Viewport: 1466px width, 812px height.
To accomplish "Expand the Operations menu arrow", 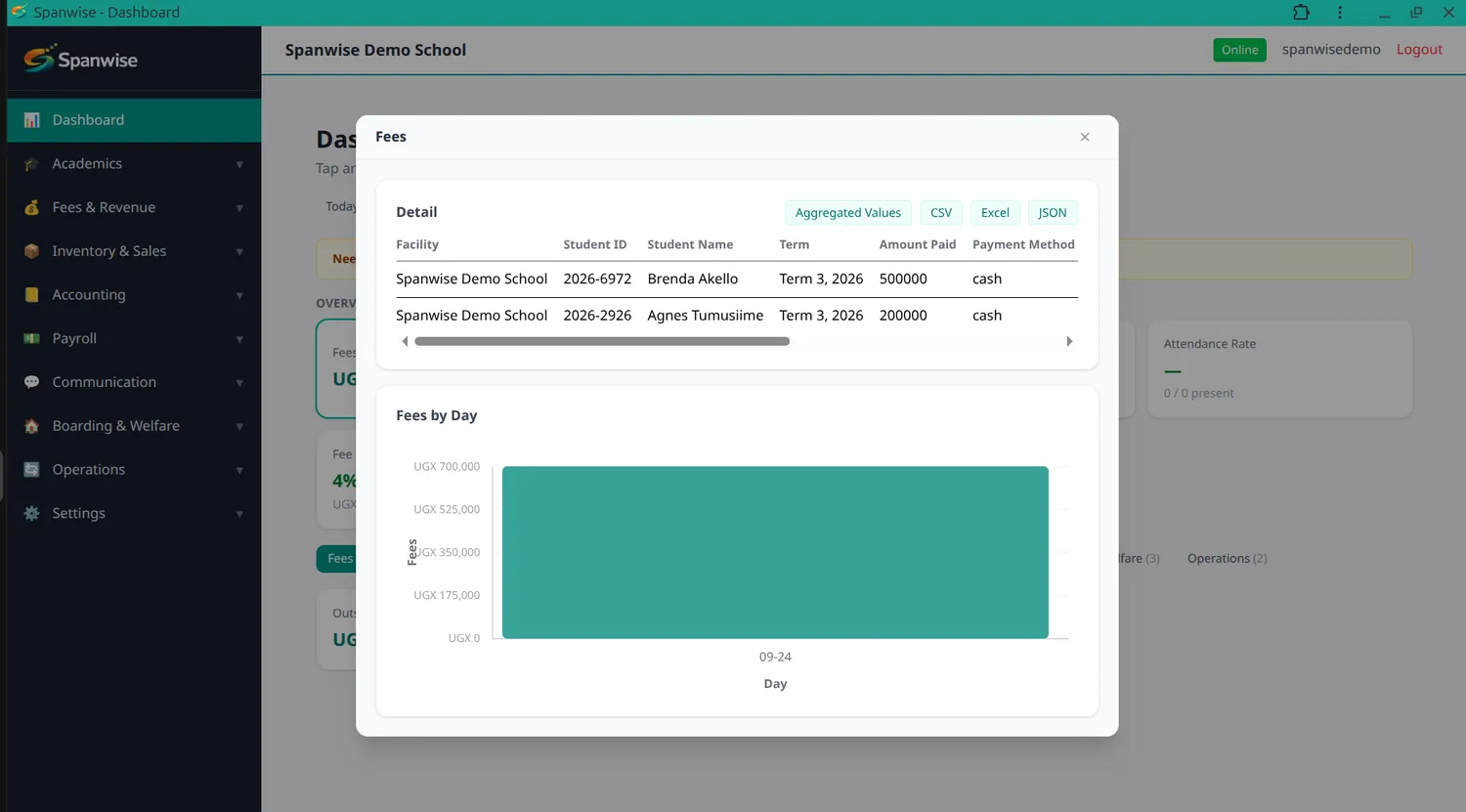I will [x=239, y=470].
